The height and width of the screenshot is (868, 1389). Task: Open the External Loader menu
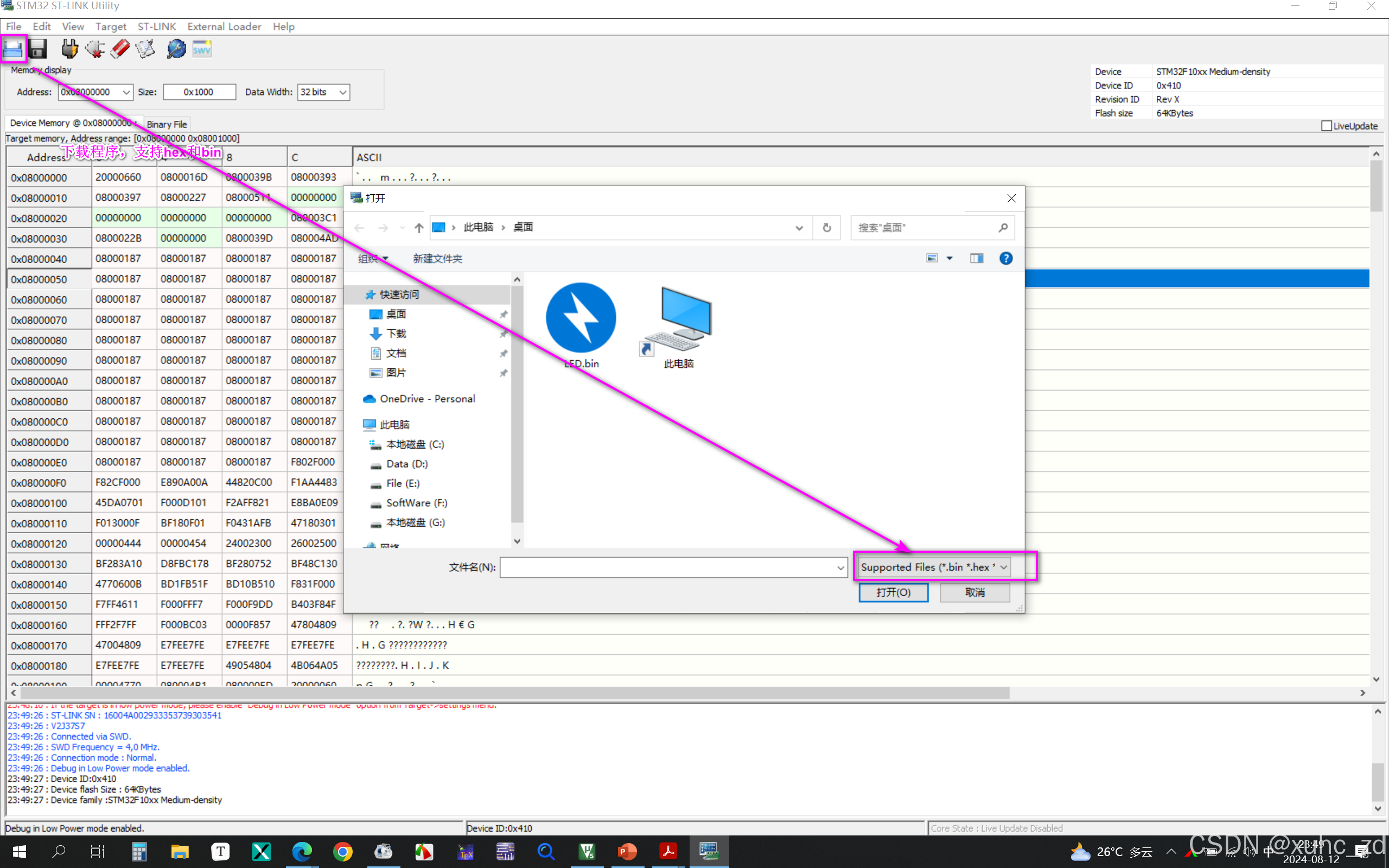pos(224,27)
